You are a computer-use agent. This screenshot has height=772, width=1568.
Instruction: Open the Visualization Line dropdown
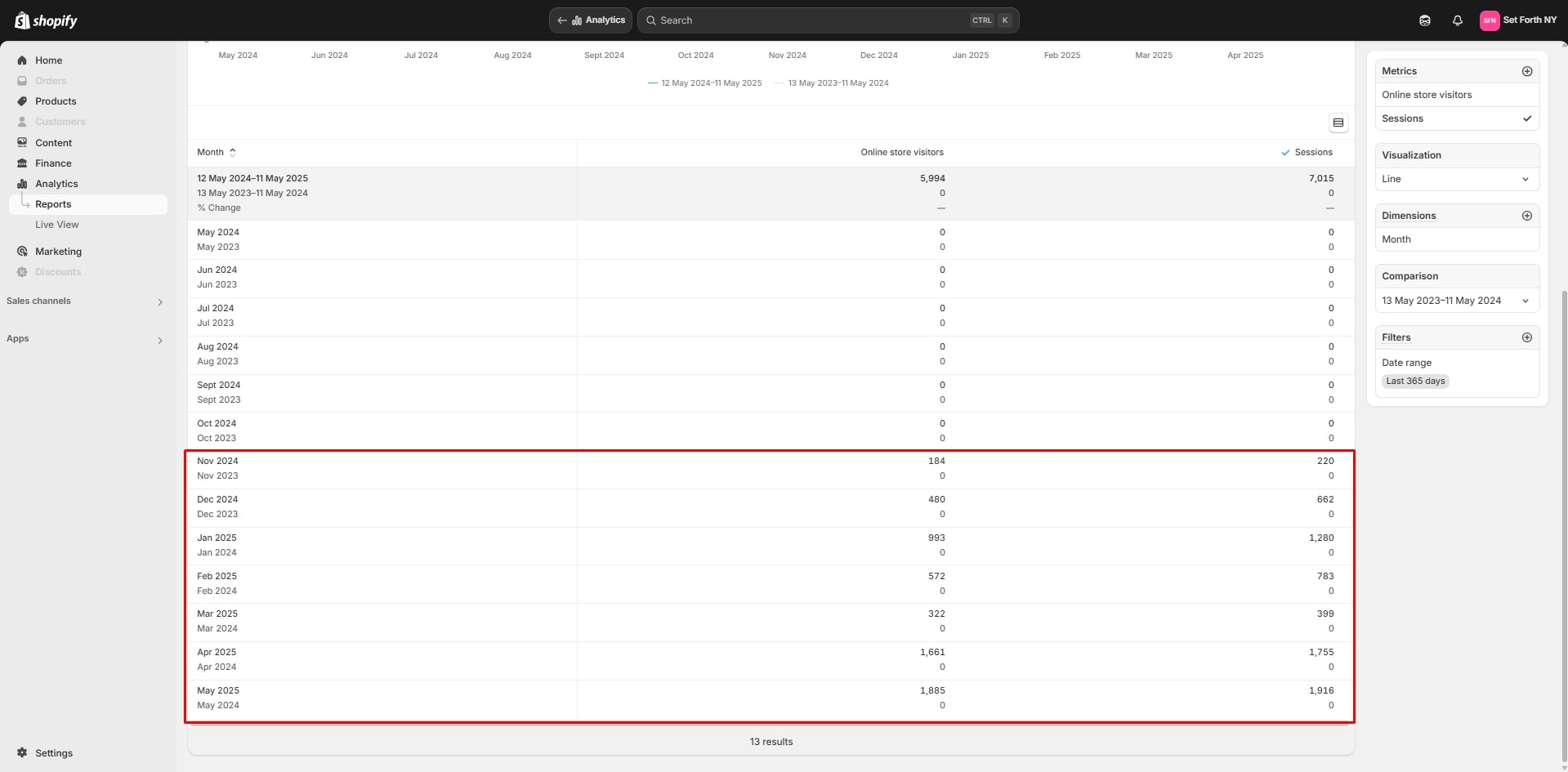click(1457, 179)
